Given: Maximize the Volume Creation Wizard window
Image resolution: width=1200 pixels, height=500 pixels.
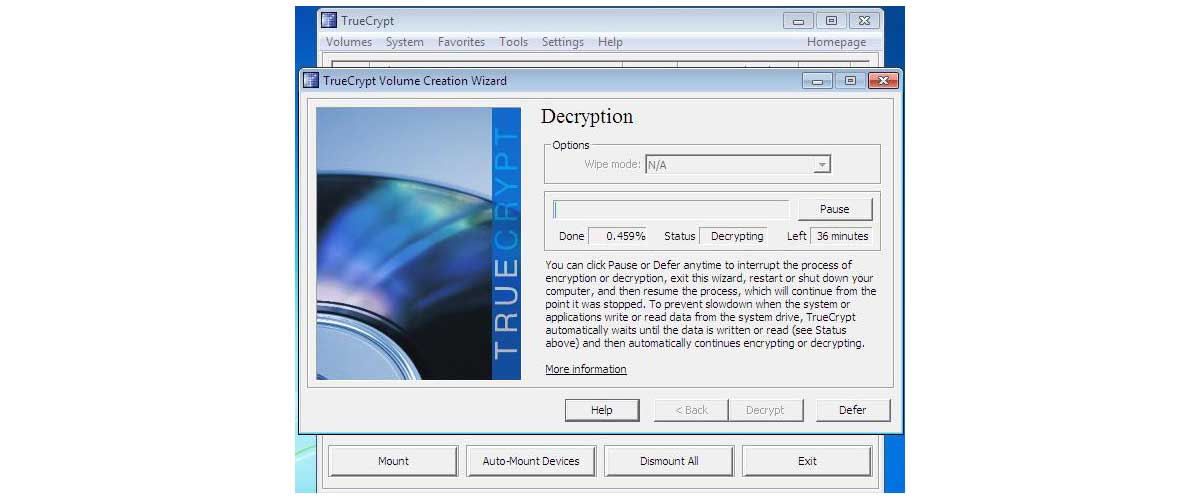Looking at the screenshot, I should [x=850, y=81].
